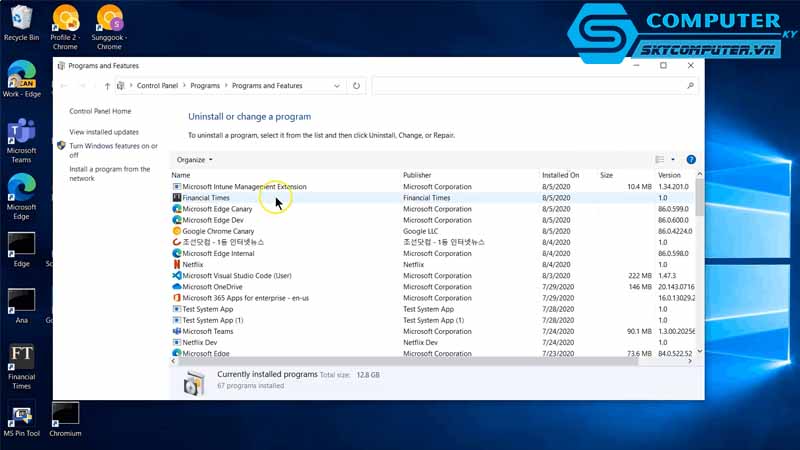Screen dimensions: 800x450
Task: Click the Microsoft OneDrive cloud icon
Action: click(x=177, y=287)
